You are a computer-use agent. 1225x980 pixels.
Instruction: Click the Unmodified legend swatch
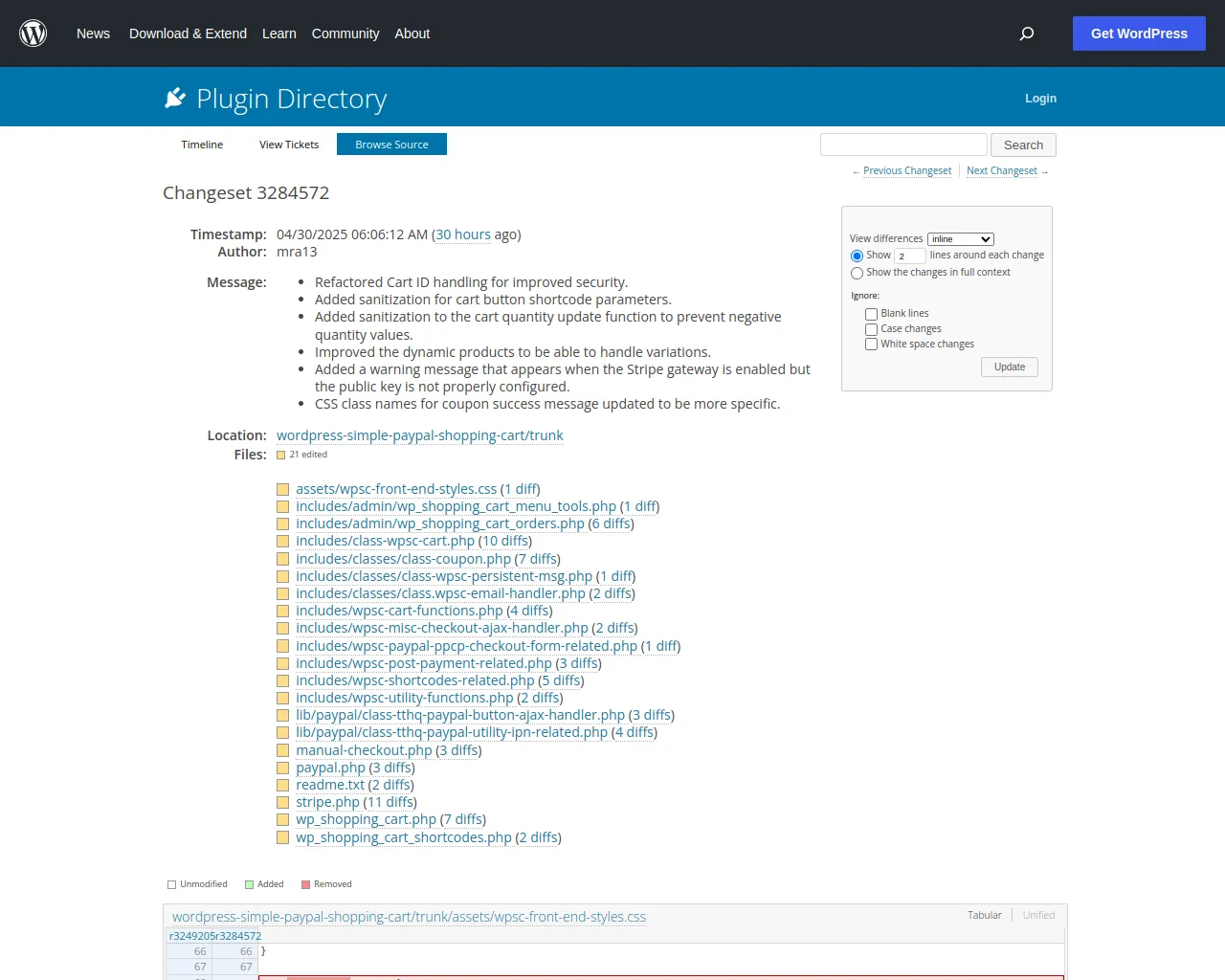tap(172, 885)
